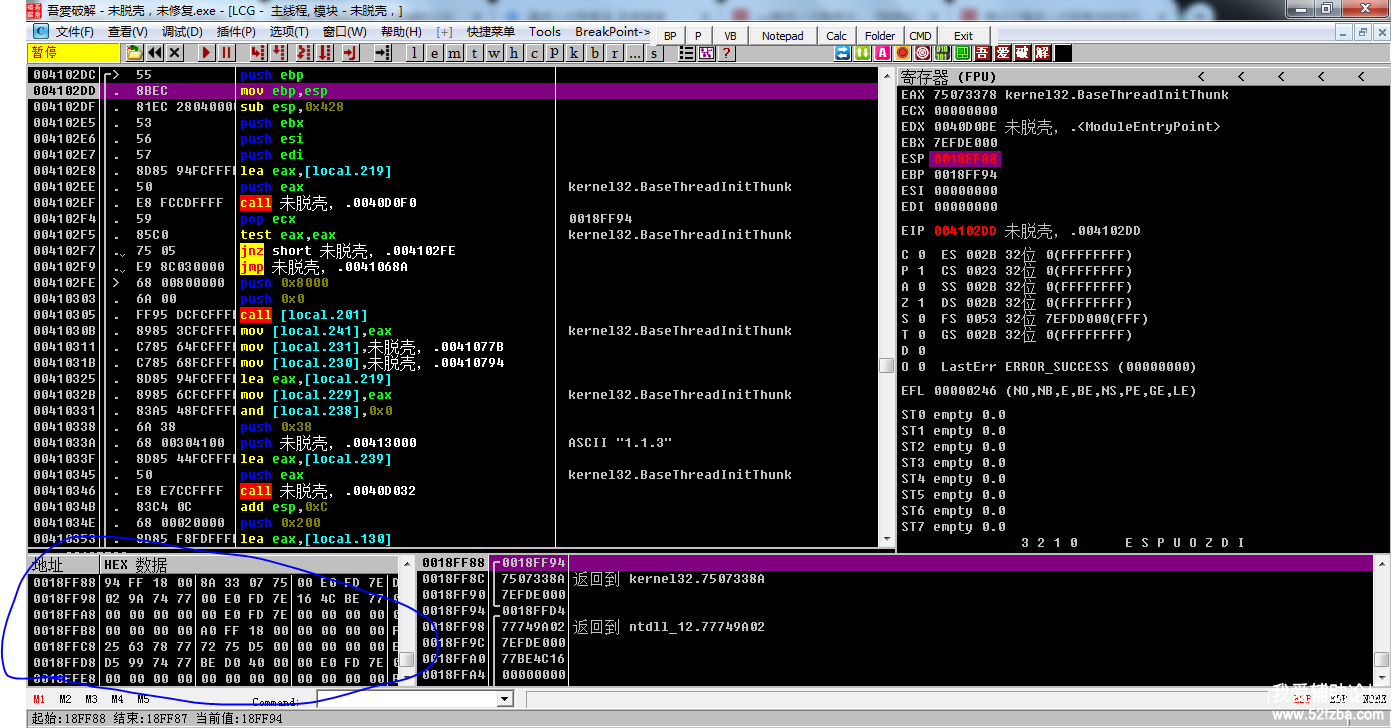Click the purple appearance toolbar icon
The image size is (1391, 728).
click(707, 53)
